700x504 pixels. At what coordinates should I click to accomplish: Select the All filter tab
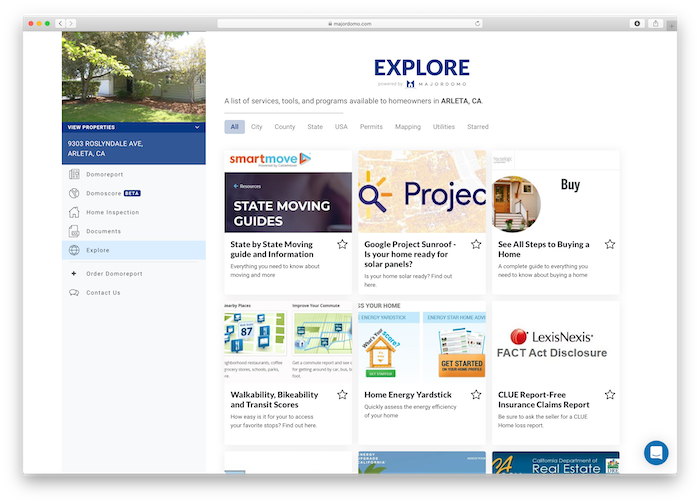(234, 127)
